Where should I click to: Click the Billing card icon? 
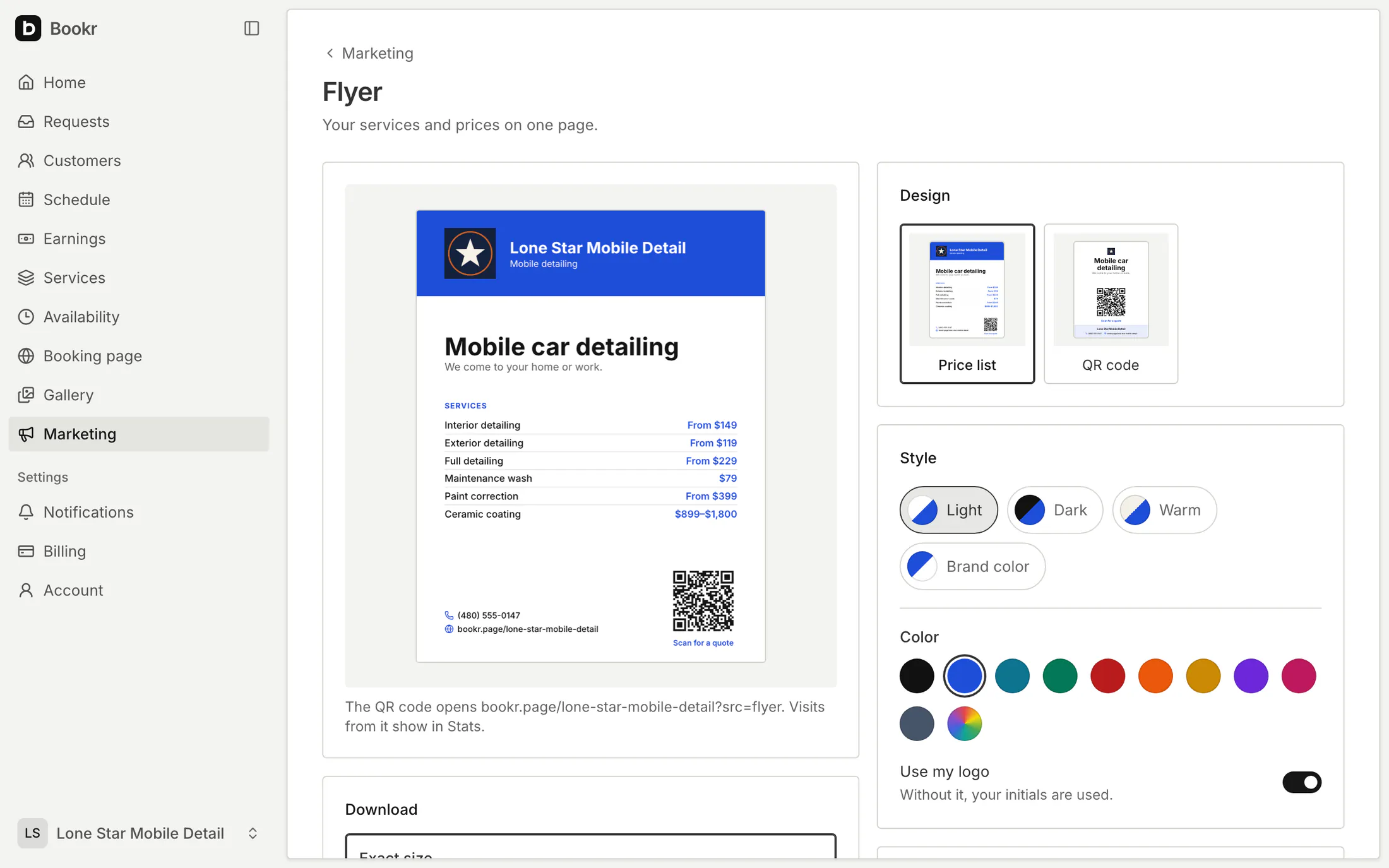pos(26,551)
